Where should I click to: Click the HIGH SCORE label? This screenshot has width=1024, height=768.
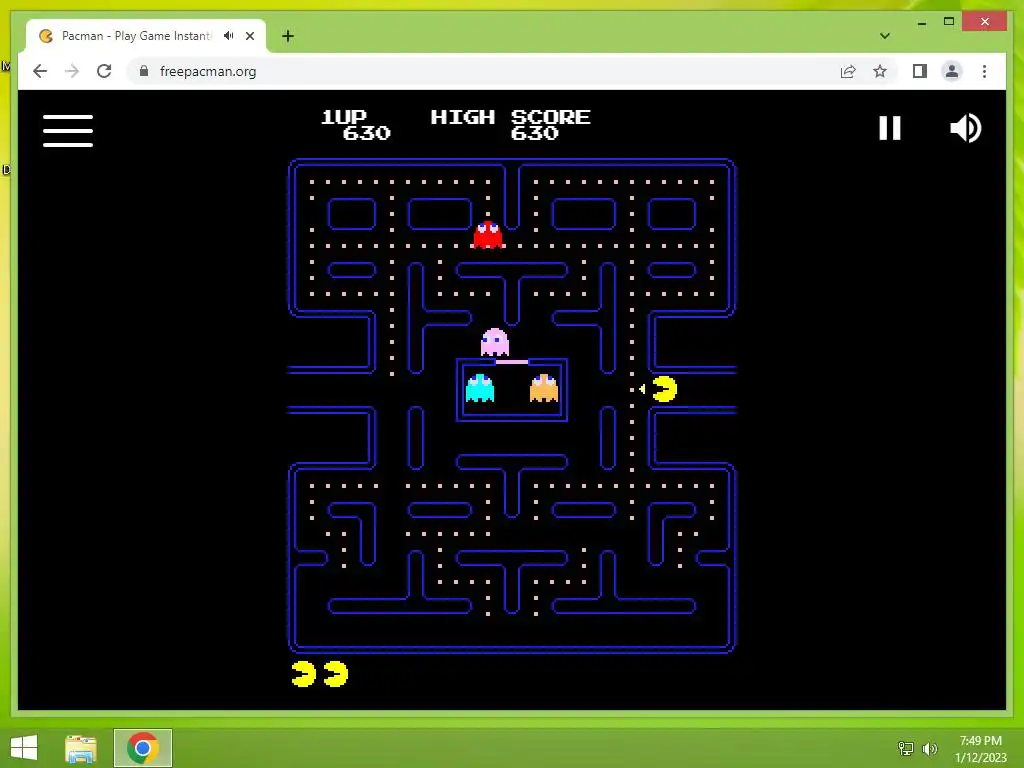coord(510,117)
